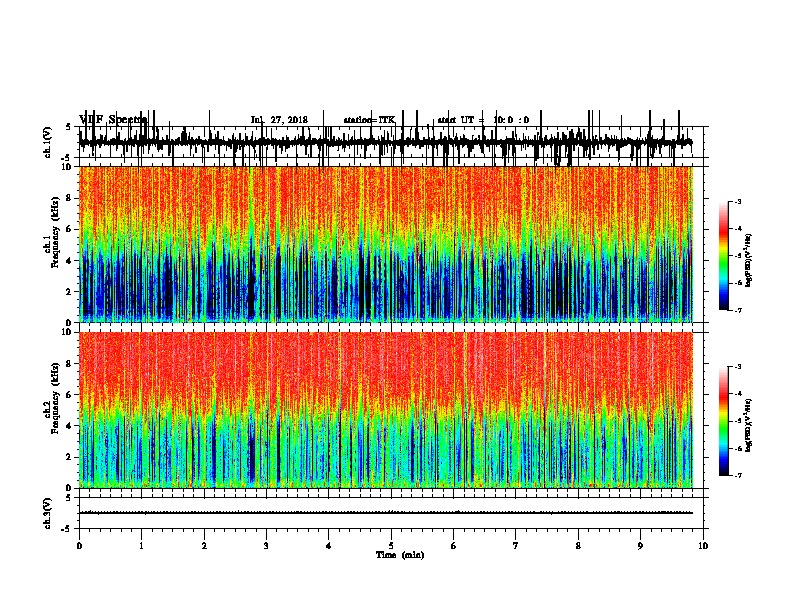The height and width of the screenshot is (612, 792).
Task: Click the ch.2 color scale log(PSD) unit label
Action: click(x=749, y=425)
